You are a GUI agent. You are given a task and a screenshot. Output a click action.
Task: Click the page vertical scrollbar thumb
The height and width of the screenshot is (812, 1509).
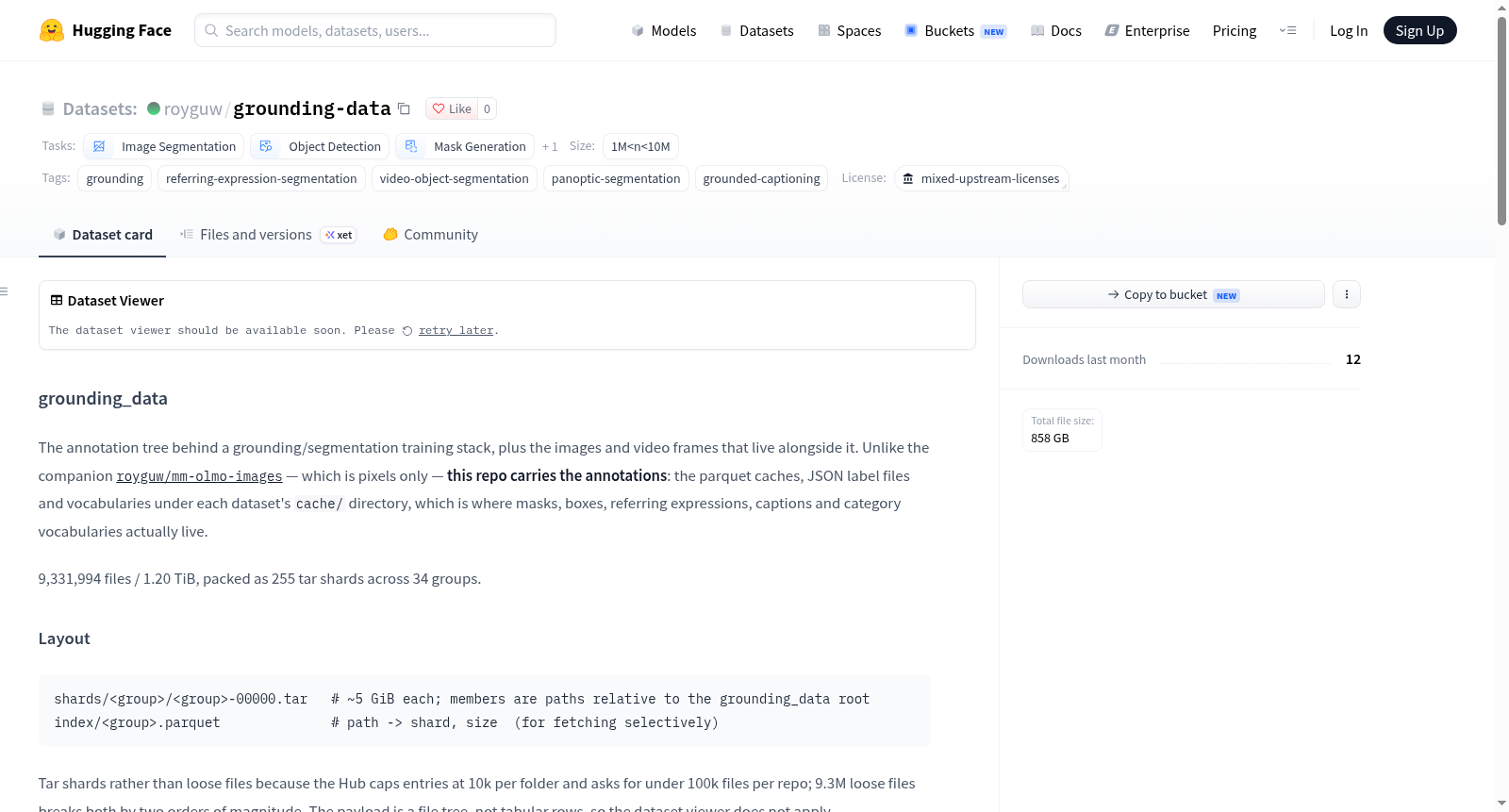(1501, 121)
